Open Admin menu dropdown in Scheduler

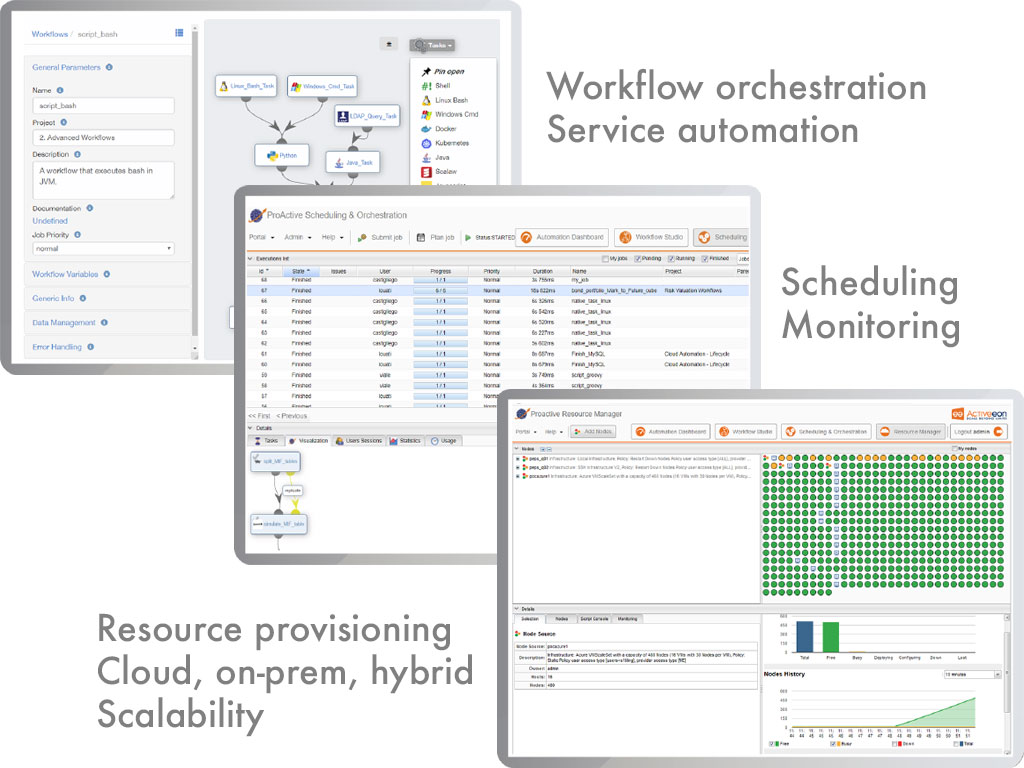[x=298, y=237]
